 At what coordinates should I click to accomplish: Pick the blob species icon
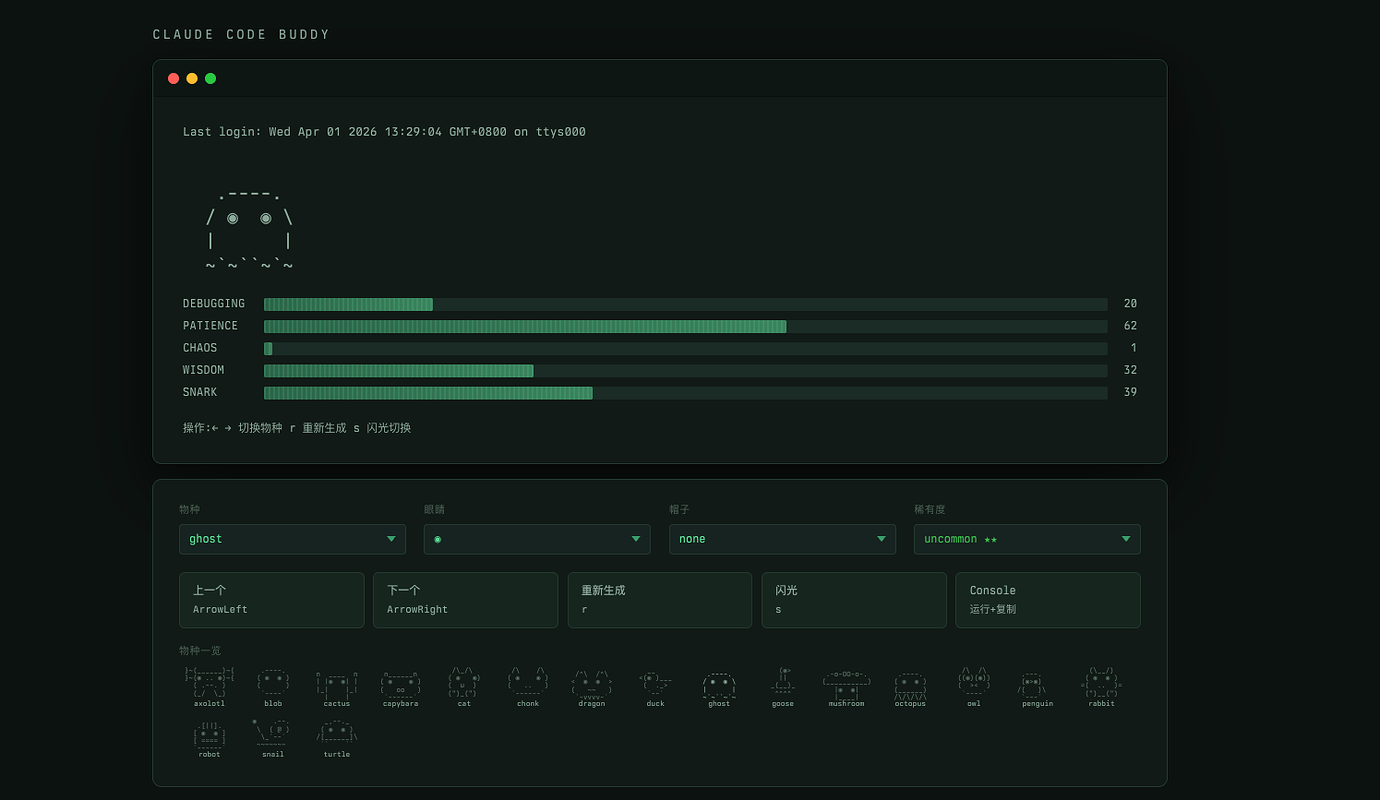[x=273, y=686]
